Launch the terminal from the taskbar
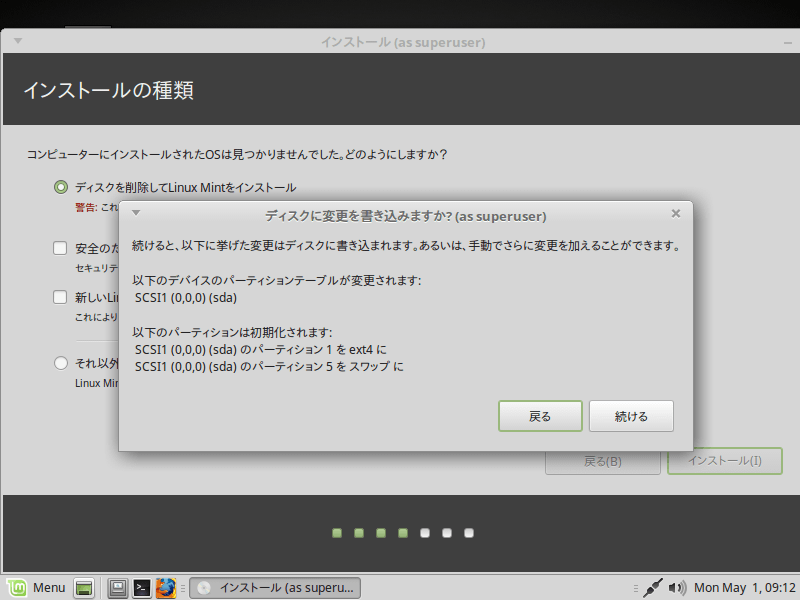This screenshot has width=800, height=600. click(142, 588)
